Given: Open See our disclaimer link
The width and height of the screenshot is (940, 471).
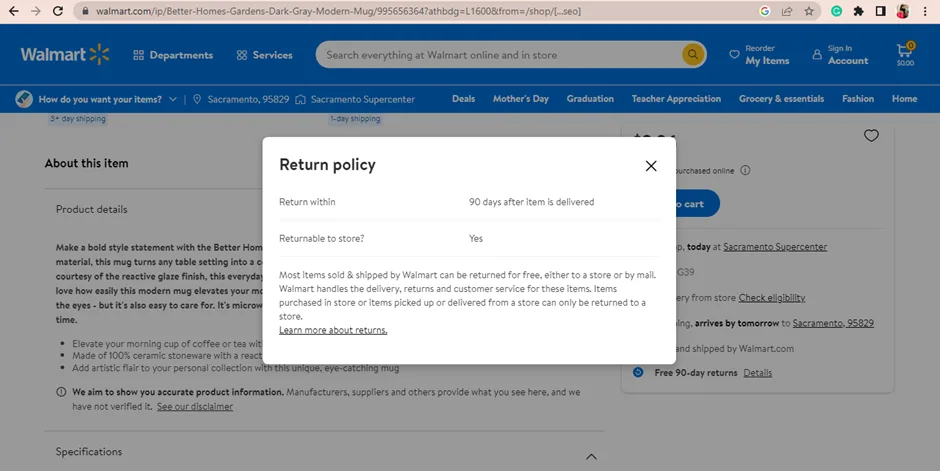Looking at the screenshot, I should click(195, 406).
